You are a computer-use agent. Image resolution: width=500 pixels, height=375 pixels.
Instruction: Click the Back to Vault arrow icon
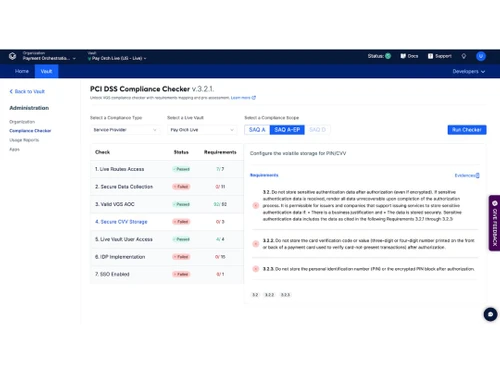pyautogui.click(x=11, y=91)
